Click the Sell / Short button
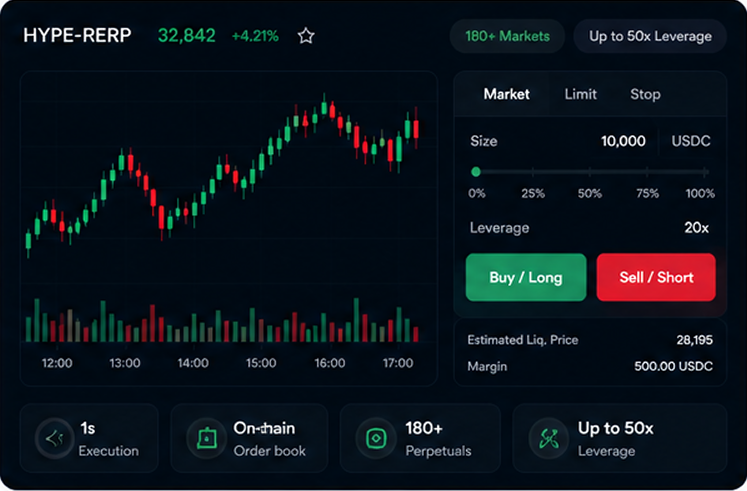The height and width of the screenshot is (491, 747). tap(656, 277)
